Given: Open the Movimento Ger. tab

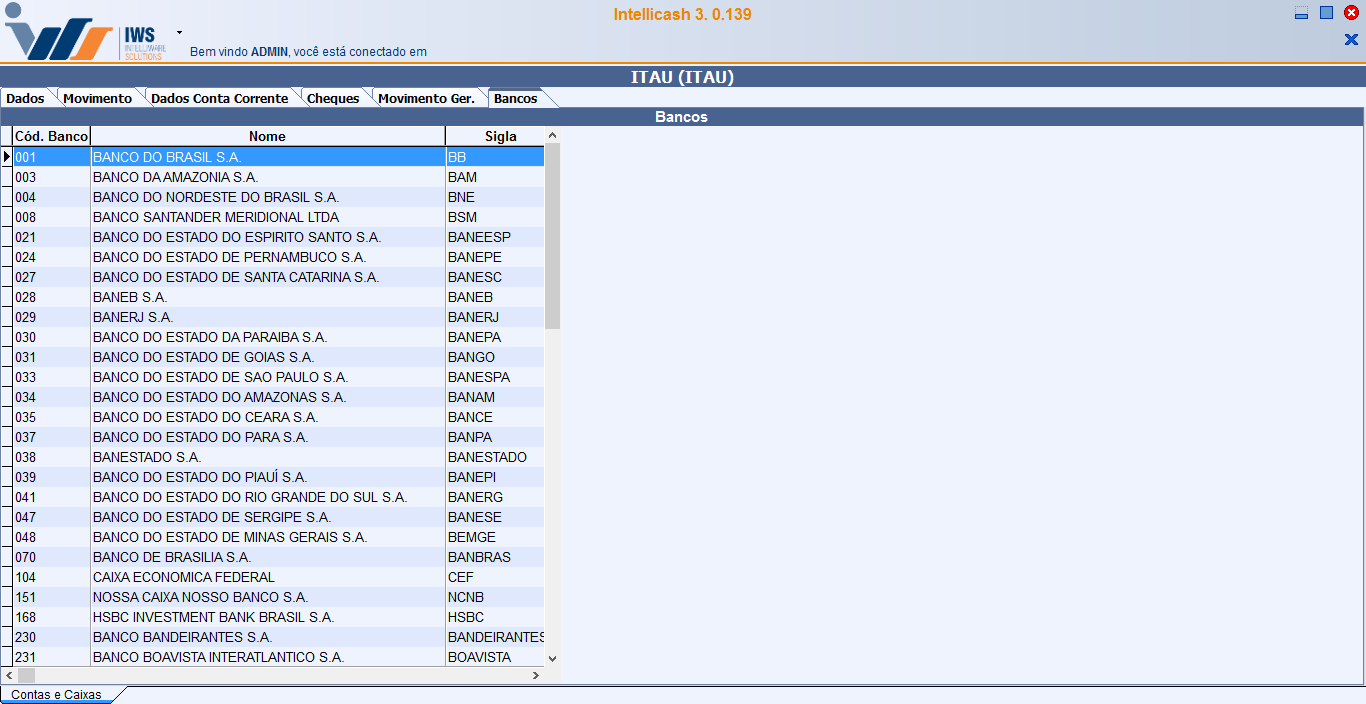Looking at the screenshot, I should (x=426, y=98).
